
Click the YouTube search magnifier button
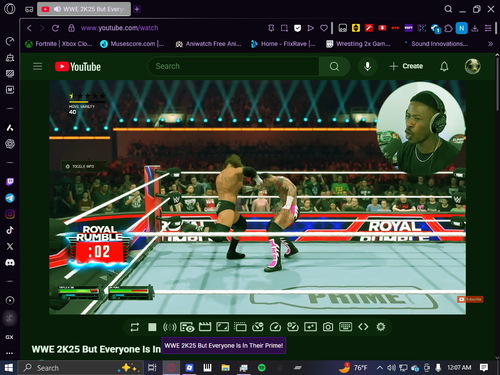tap(334, 66)
